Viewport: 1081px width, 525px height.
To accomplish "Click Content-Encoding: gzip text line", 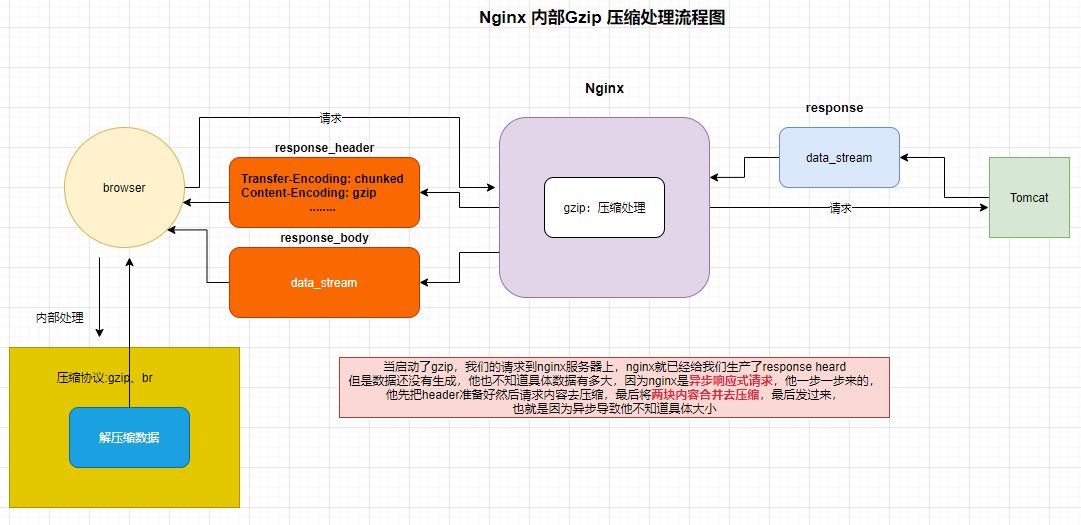I will (x=309, y=192).
